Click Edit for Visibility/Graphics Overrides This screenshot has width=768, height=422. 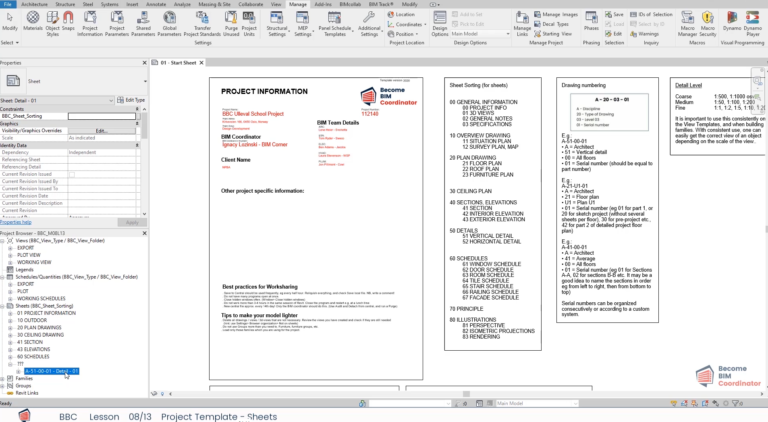tap(101, 130)
